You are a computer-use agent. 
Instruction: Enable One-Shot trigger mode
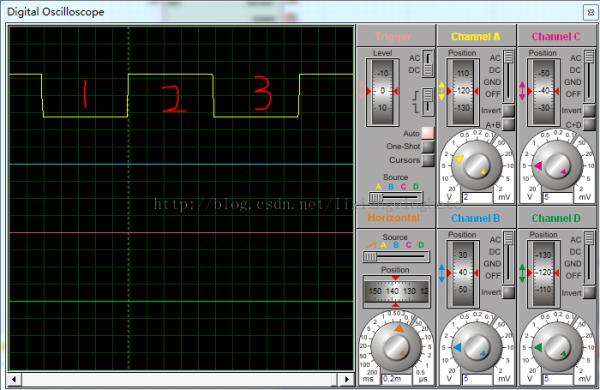coord(428,146)
